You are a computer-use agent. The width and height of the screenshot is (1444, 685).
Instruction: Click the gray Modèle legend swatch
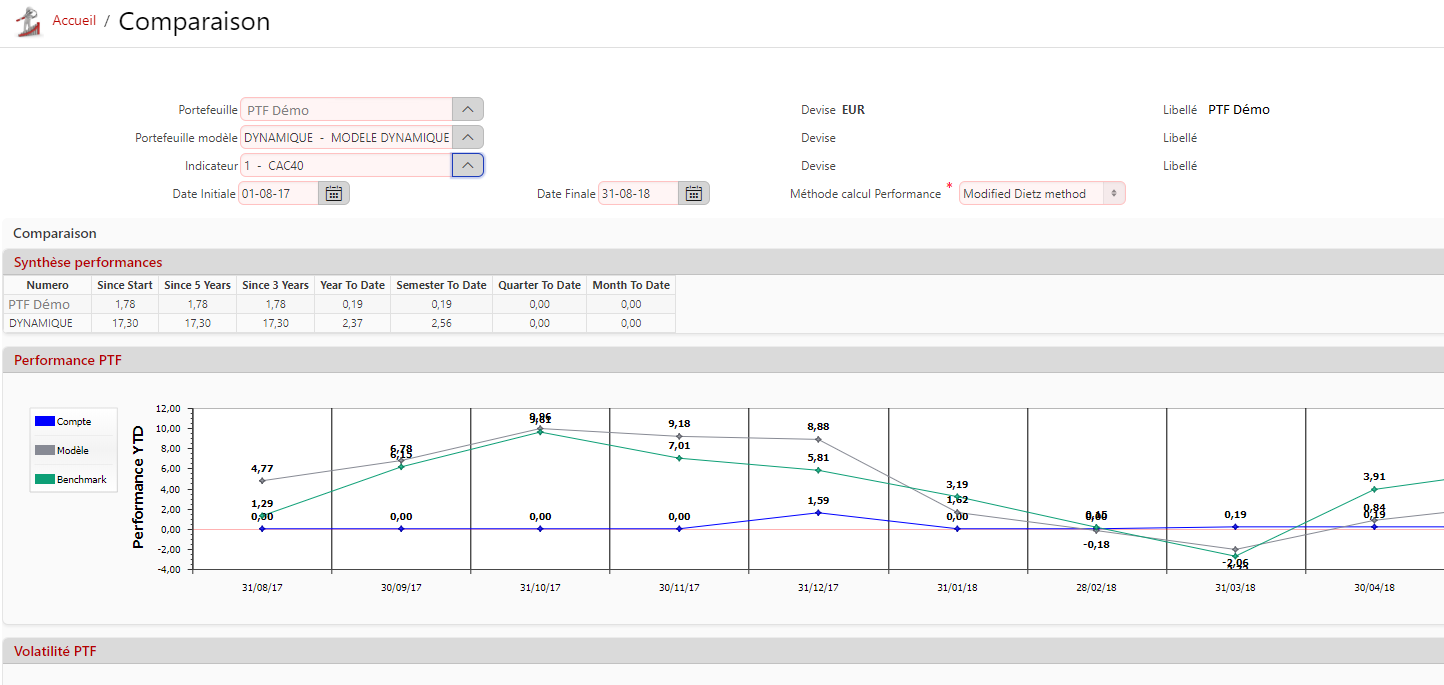[x=45, y=451]
